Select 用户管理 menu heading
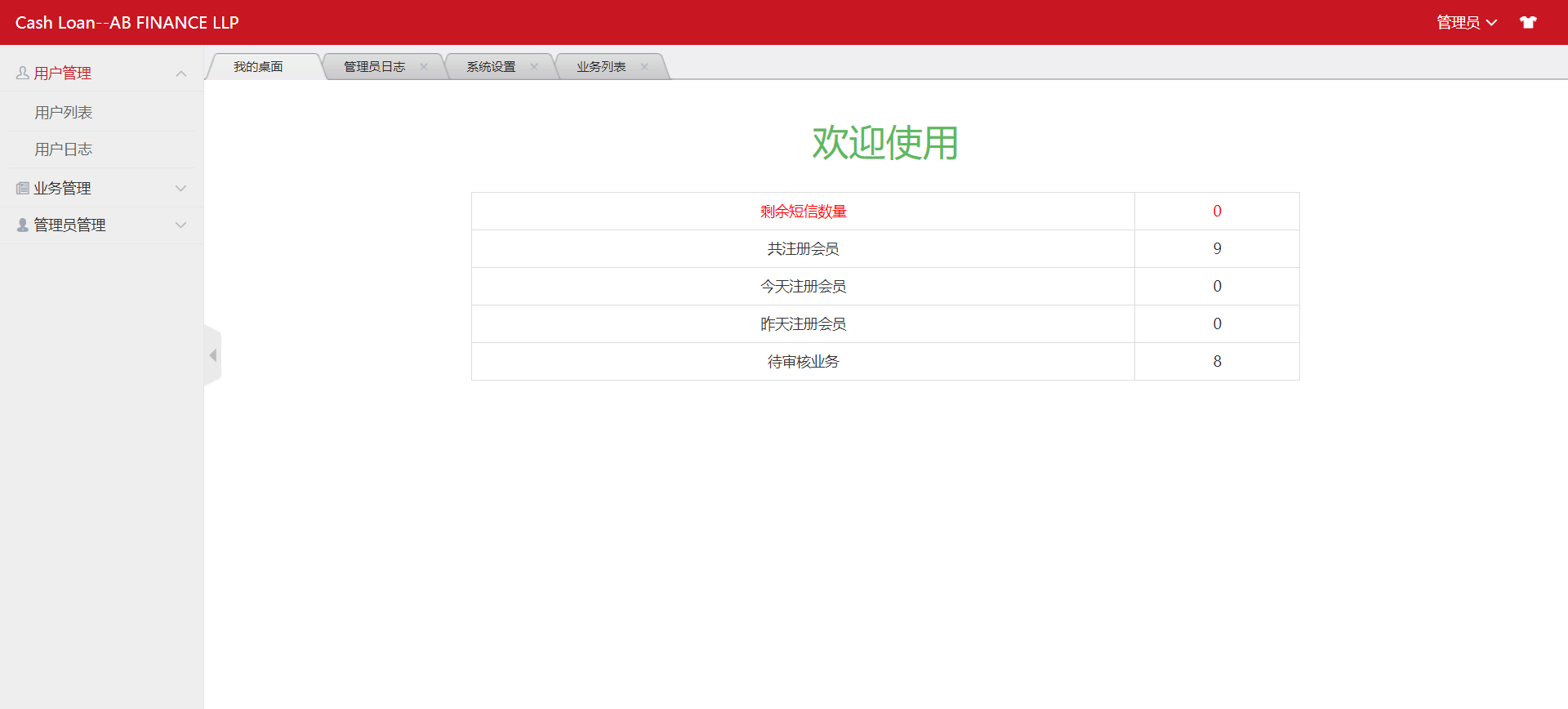The height and width of the screenshot is (709, 1568). (62, 74)
